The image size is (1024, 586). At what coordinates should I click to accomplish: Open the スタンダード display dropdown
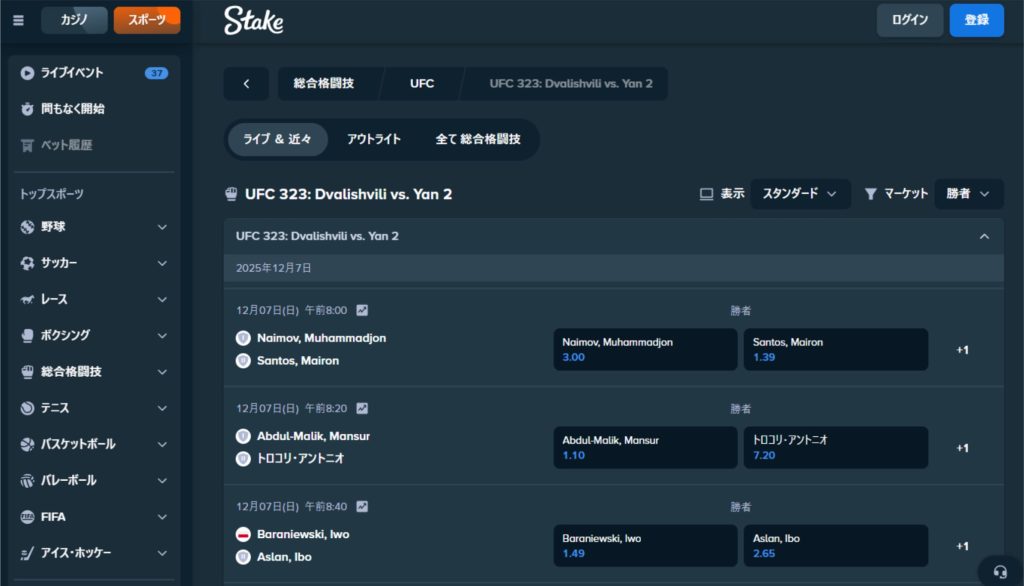[800, 194]
